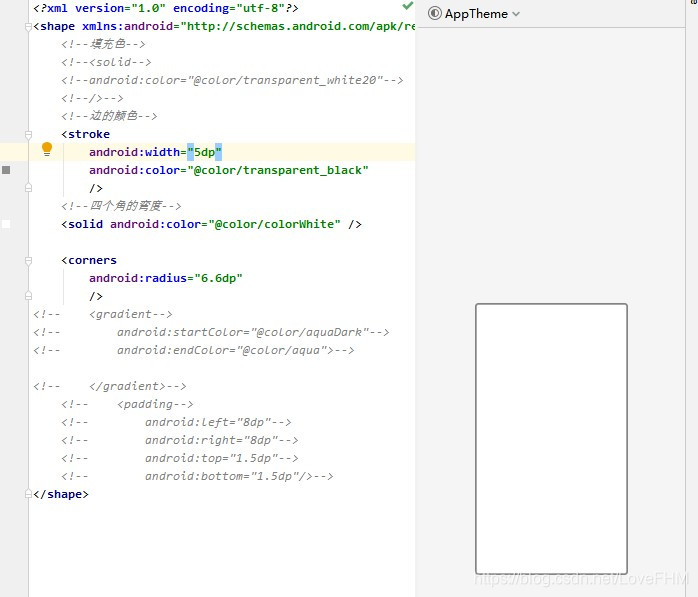Click the commented <gradient line
The height and width of the screenshot is (597, 698).
click(x=103, y=314)
